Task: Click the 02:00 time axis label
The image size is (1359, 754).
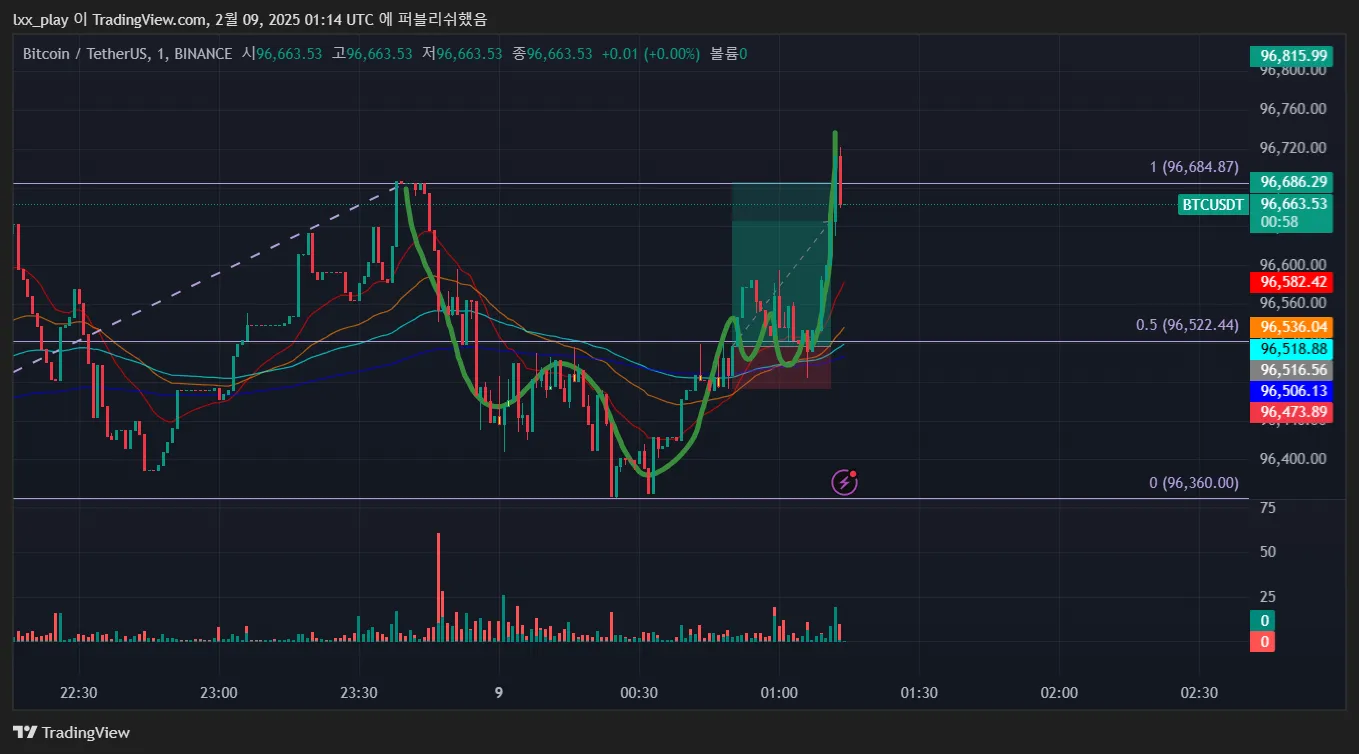Action: pos(1058,692)
